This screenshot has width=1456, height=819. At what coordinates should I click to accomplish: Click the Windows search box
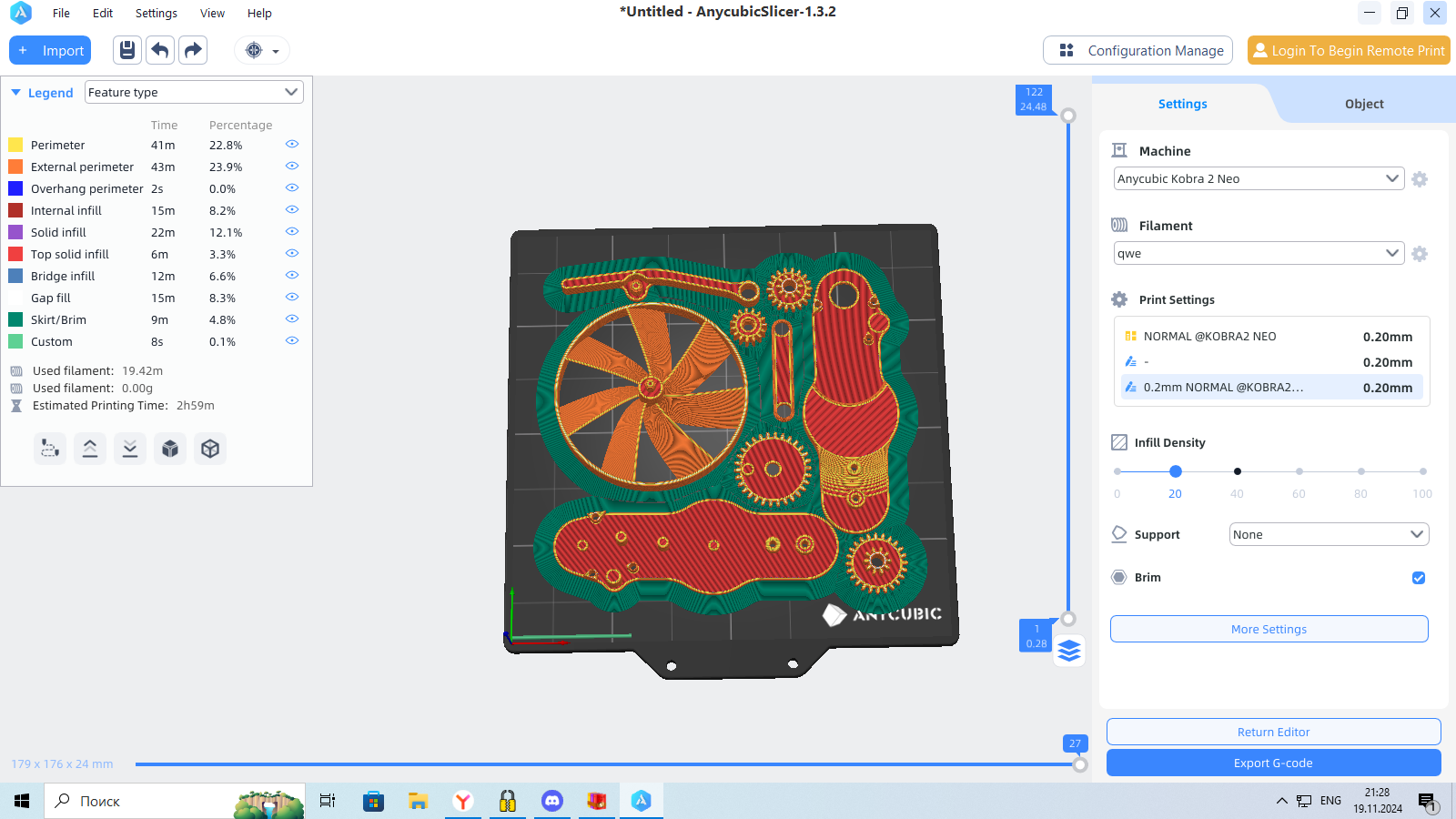click(174, 801)
